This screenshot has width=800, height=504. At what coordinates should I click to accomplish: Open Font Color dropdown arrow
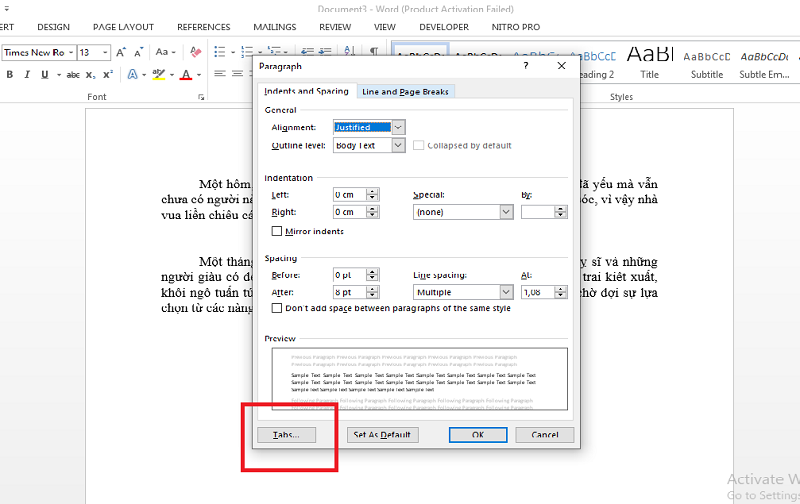tap(198, 75)
